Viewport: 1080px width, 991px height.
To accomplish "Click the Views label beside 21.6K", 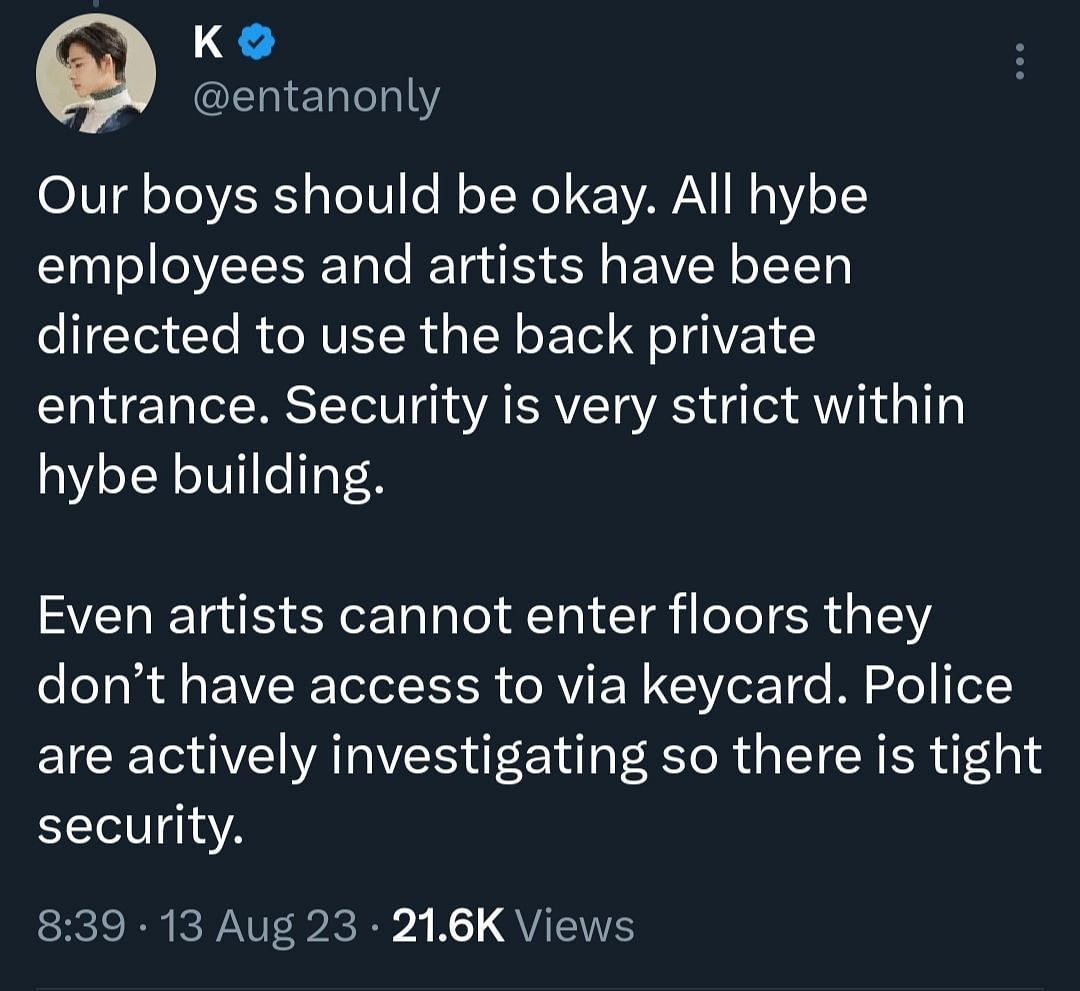I will [x=575, y=925].
